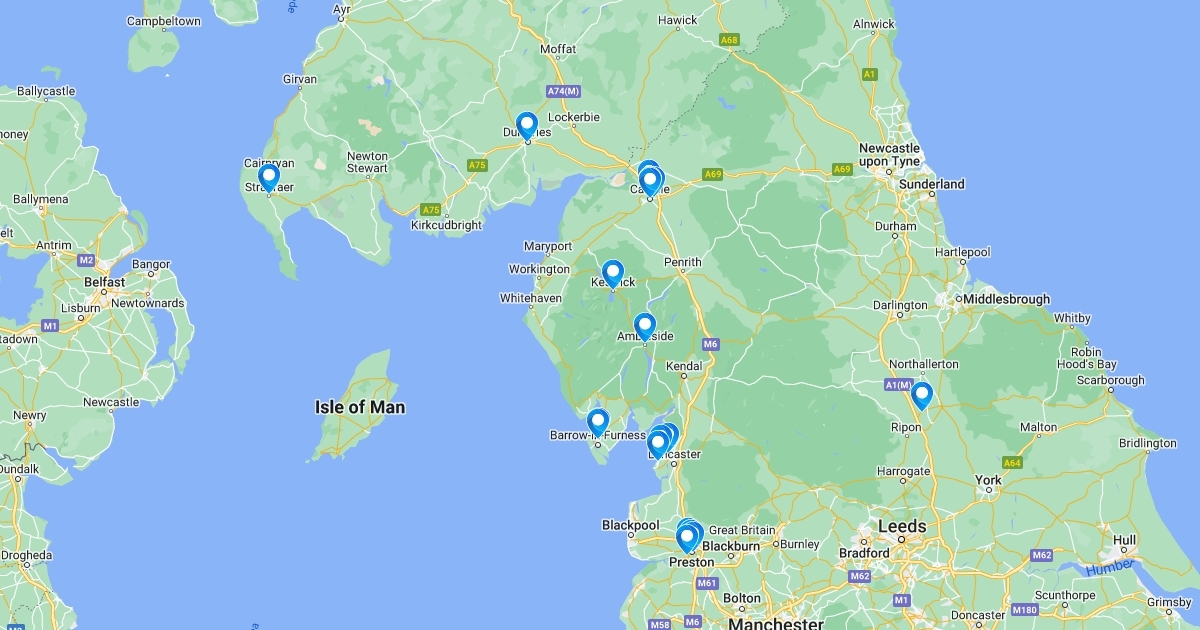Click the M62 shield near Hull
The width and height of the screenshot is (1200, 630).
point(1042,554)
